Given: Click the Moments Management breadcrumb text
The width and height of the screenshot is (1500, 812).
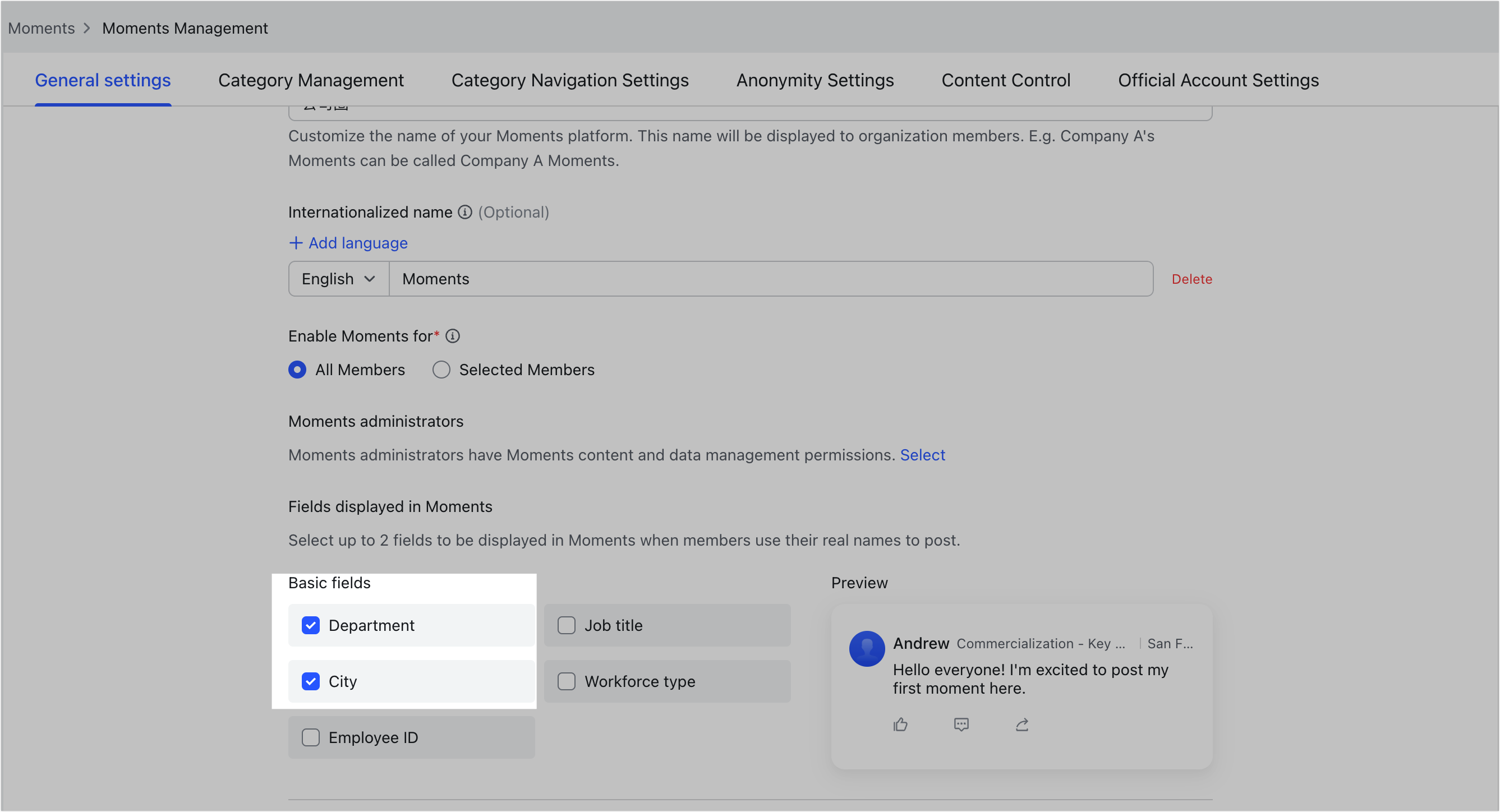Looking at the screenshot, I should point(185,29).
